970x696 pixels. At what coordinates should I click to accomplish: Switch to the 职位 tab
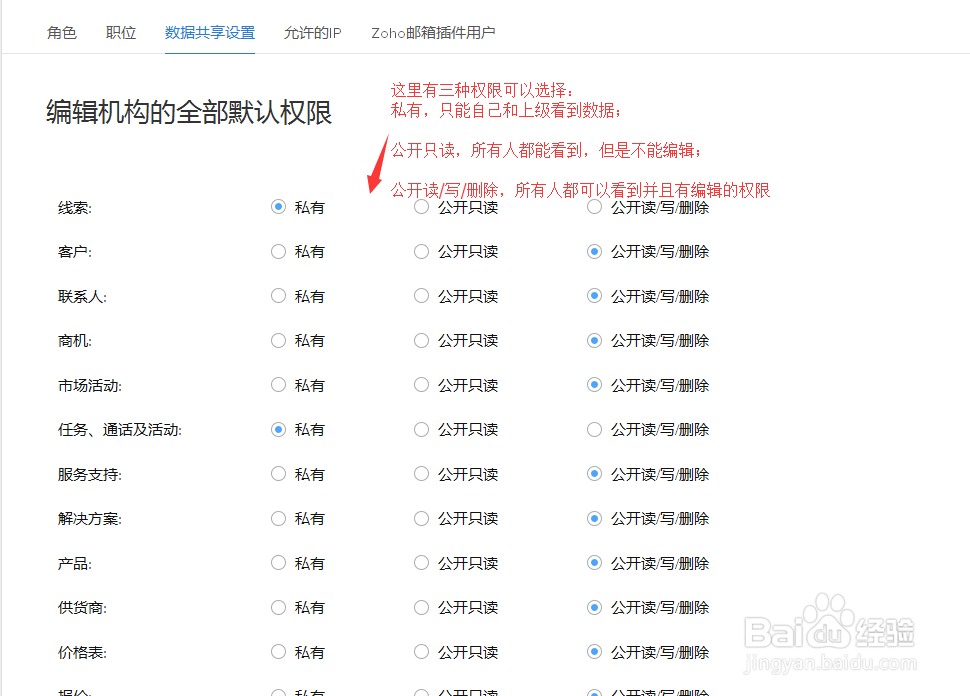(x=121, y=33)
